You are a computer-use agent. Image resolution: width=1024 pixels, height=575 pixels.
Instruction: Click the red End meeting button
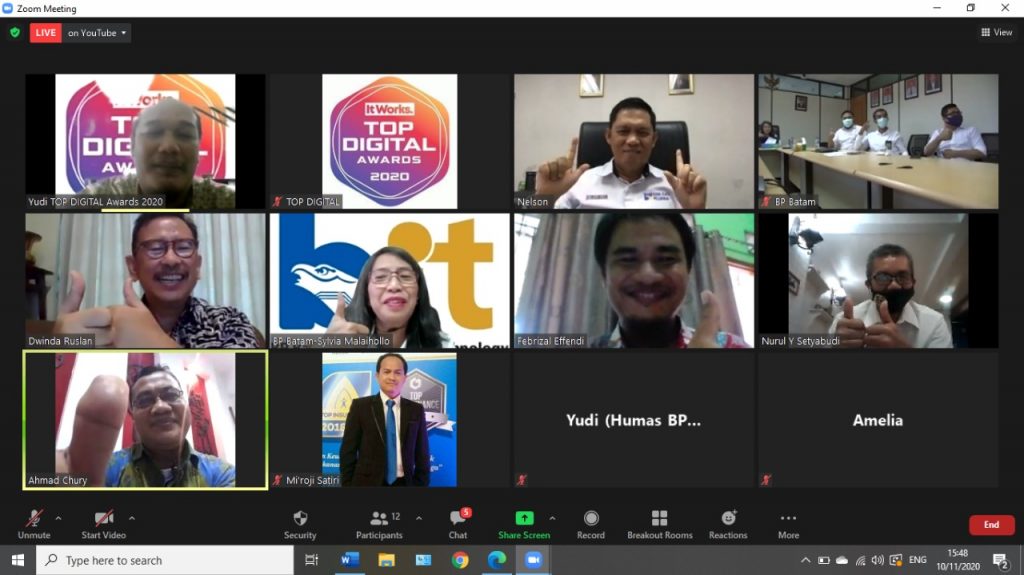[991, 525]
